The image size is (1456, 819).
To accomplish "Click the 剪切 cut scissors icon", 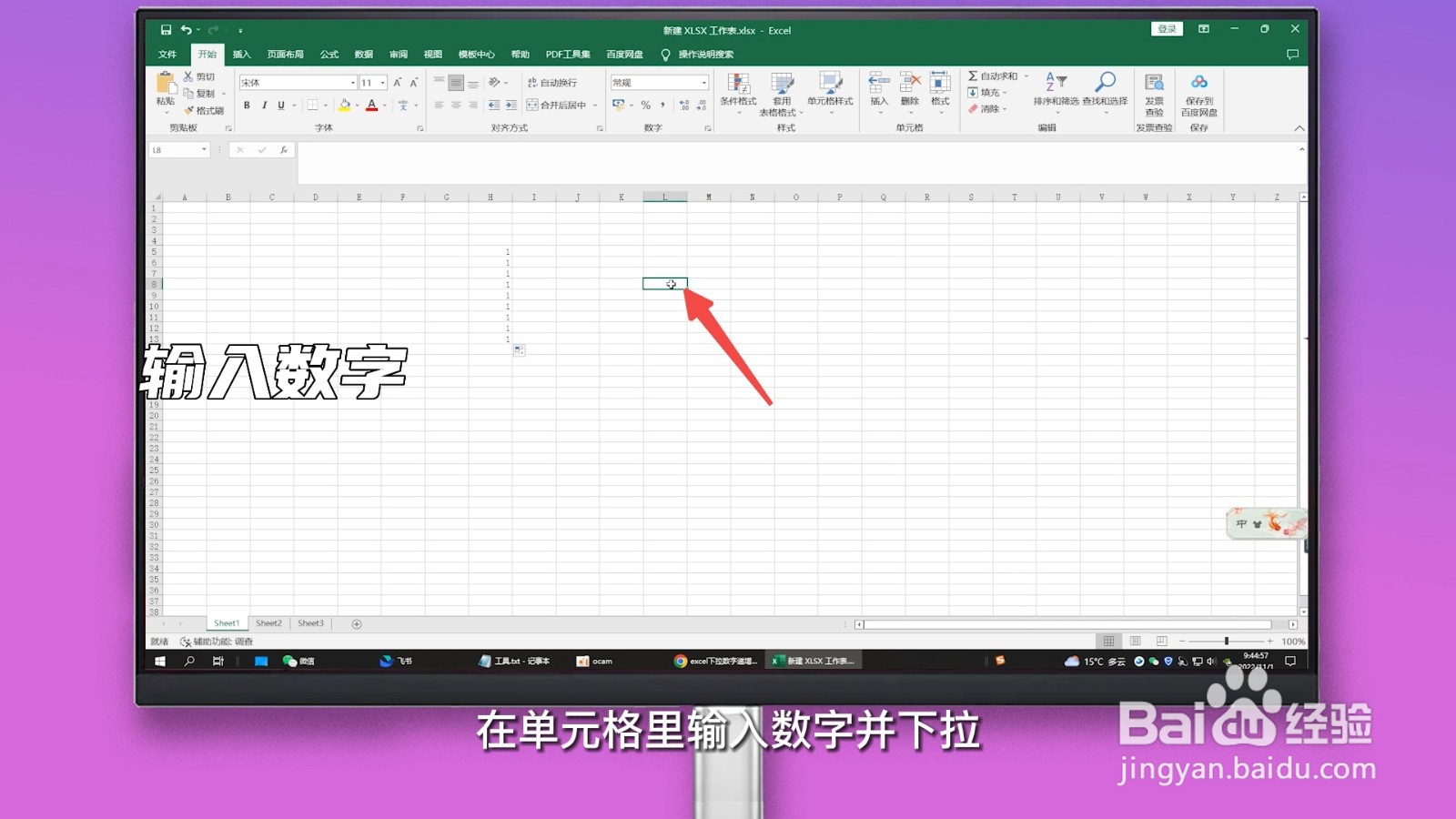I will click(x=188, y=76).
